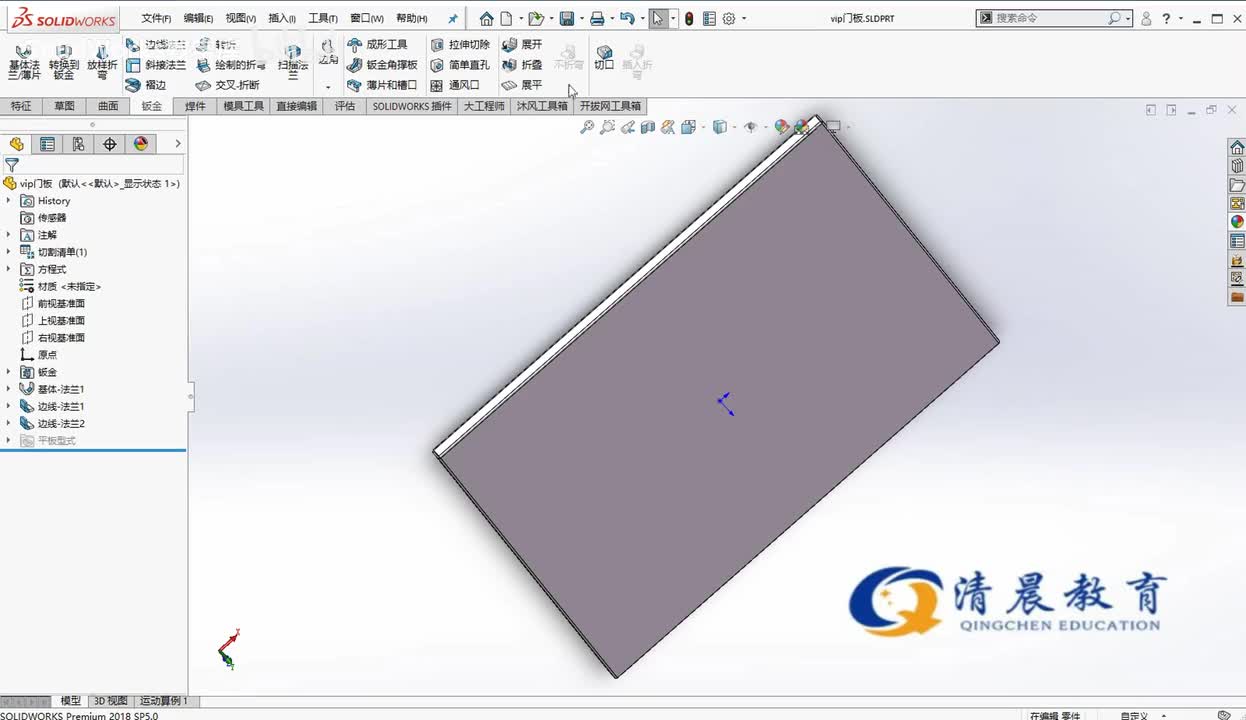Open the DisplayManager color ball tab

tap(141, 144)
